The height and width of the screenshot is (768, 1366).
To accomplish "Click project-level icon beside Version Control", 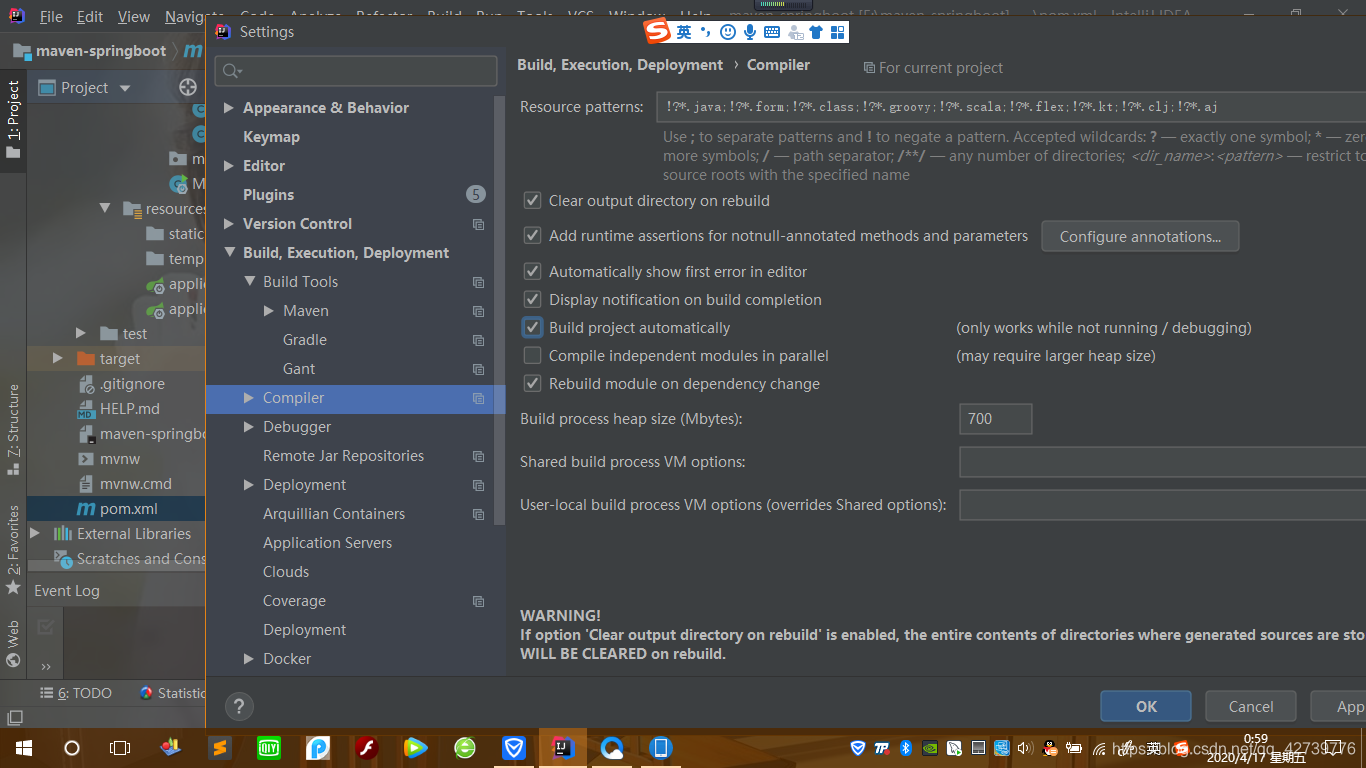I will [479, 224].
